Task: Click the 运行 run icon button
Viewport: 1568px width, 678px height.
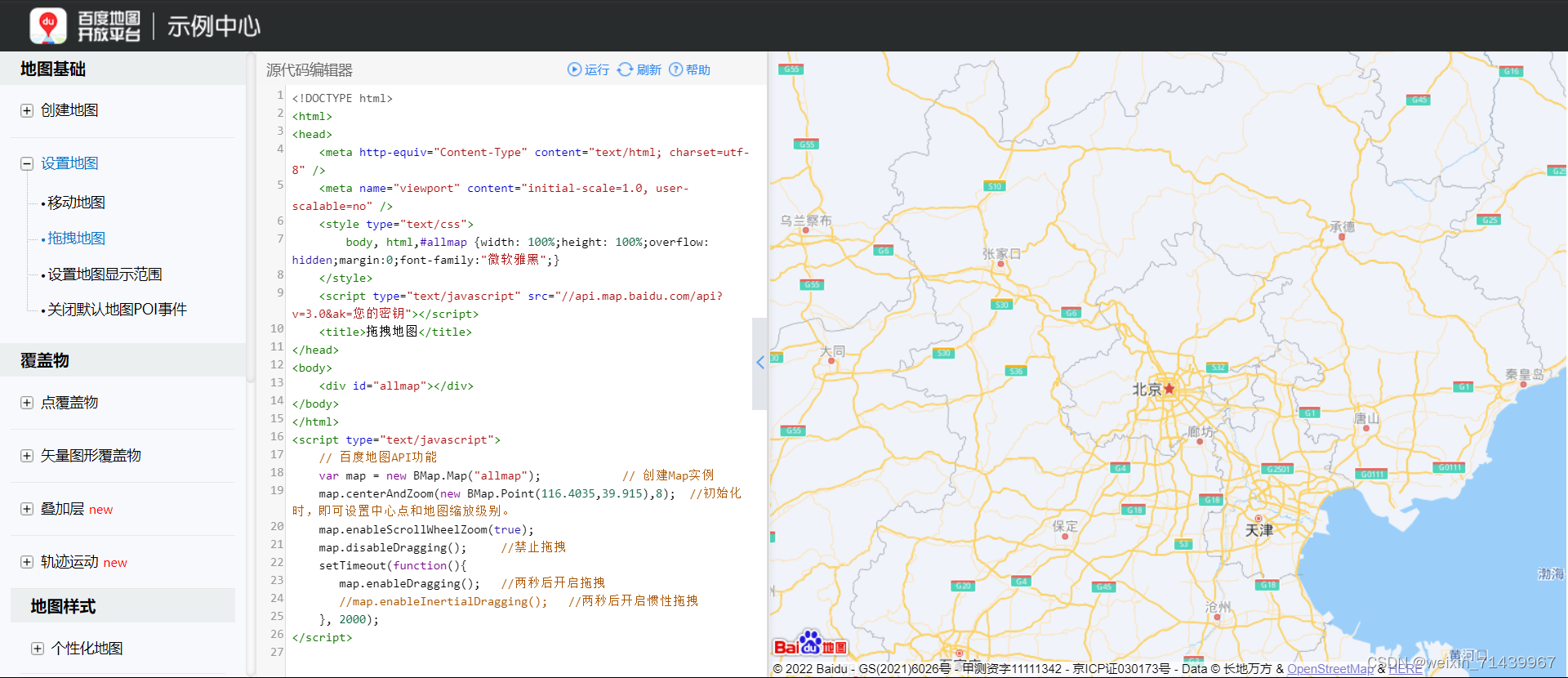Action: tap(588, 69)
